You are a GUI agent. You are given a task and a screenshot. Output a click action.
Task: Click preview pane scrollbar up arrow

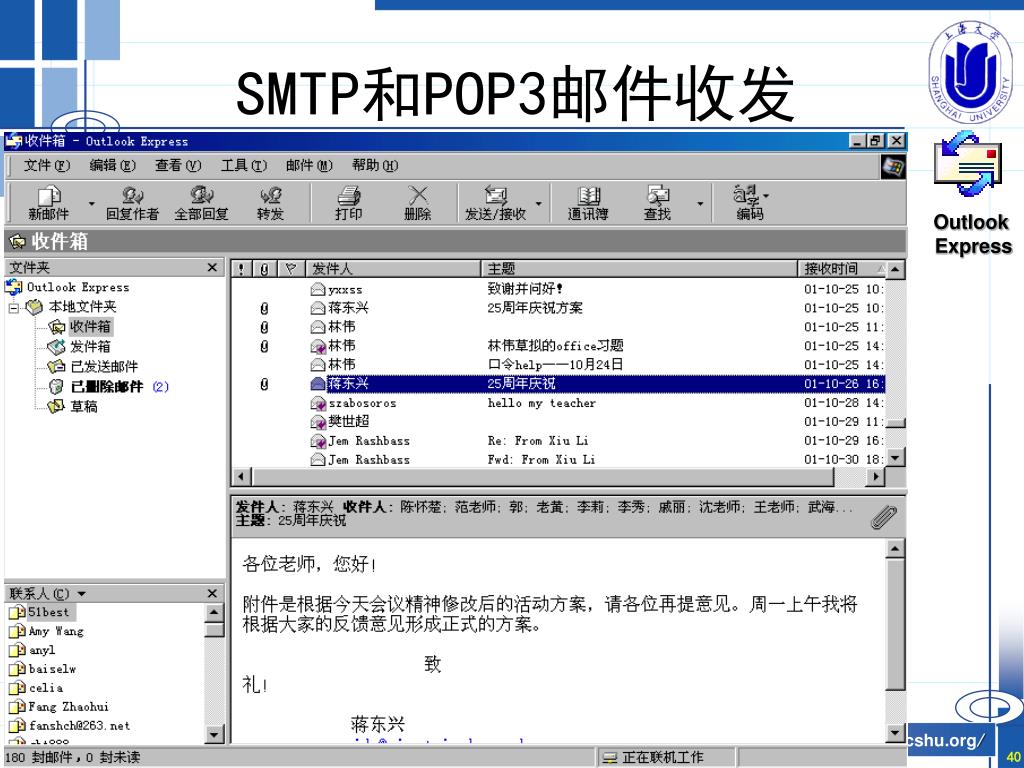point(895,549)
